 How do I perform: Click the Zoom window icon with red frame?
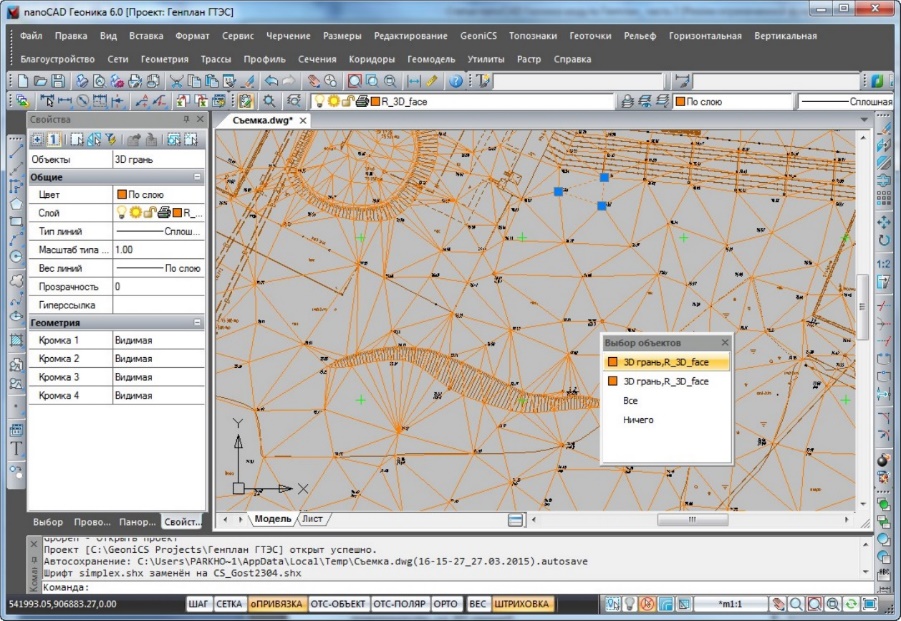tap(355, 81)
